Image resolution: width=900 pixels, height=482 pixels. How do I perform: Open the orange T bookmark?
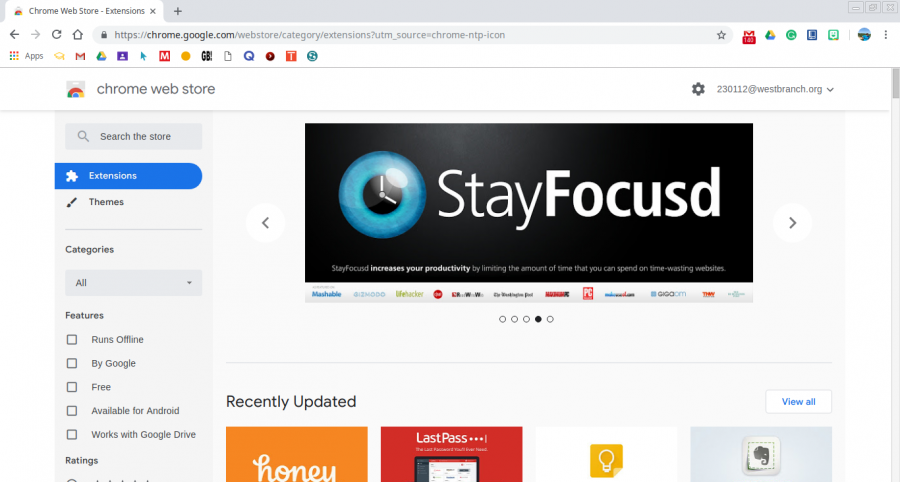point(291,56)
